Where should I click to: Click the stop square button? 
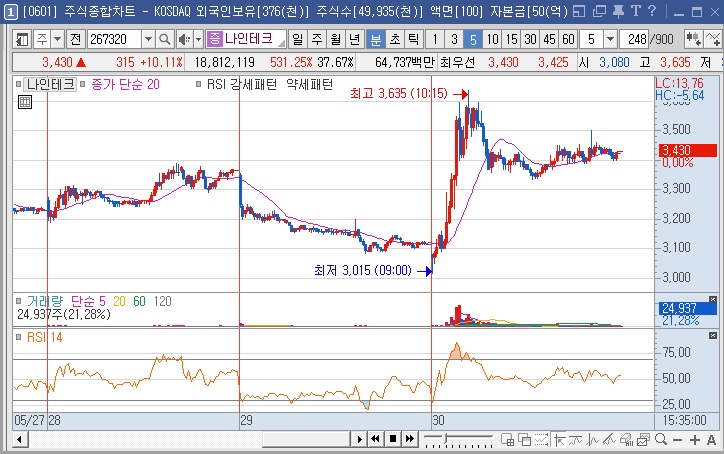pos(393,439)
